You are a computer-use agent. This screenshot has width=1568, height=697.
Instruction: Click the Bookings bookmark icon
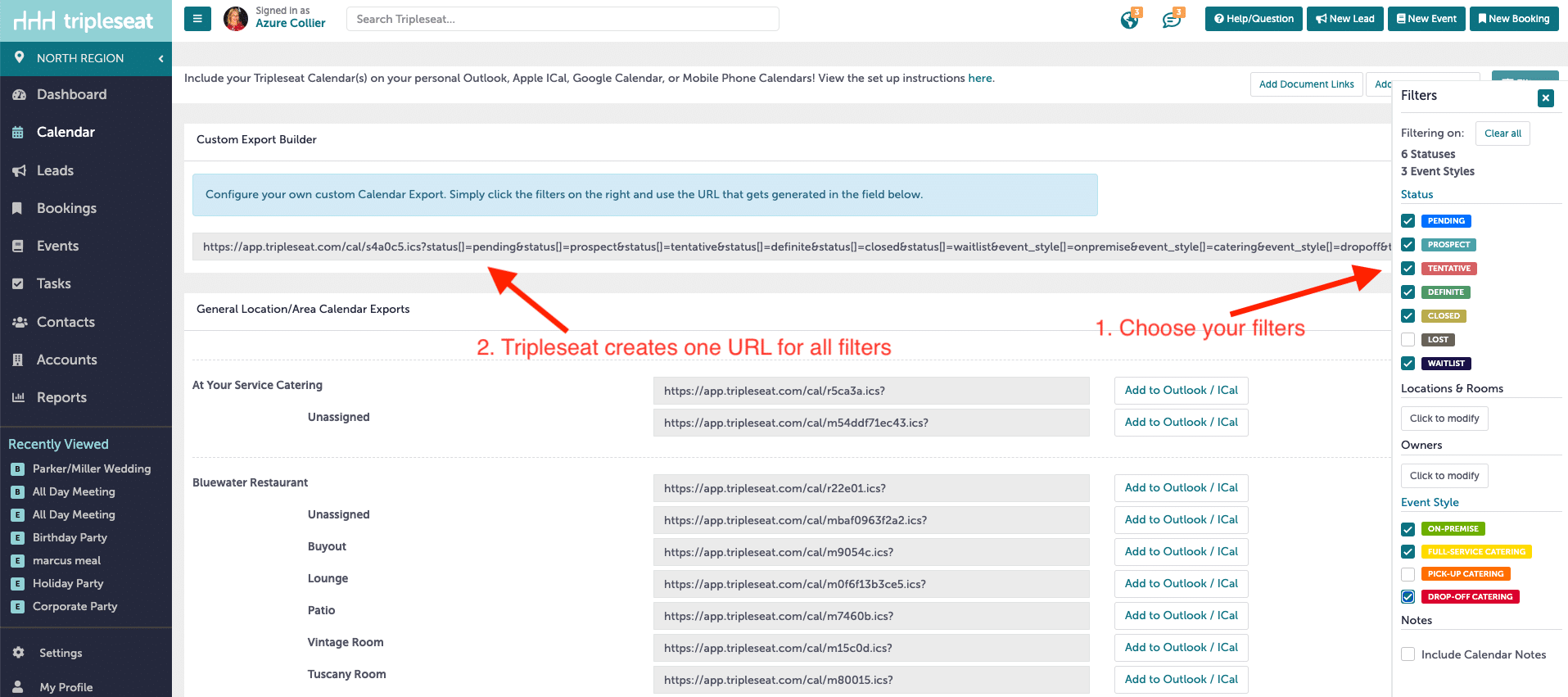point(17,208)
